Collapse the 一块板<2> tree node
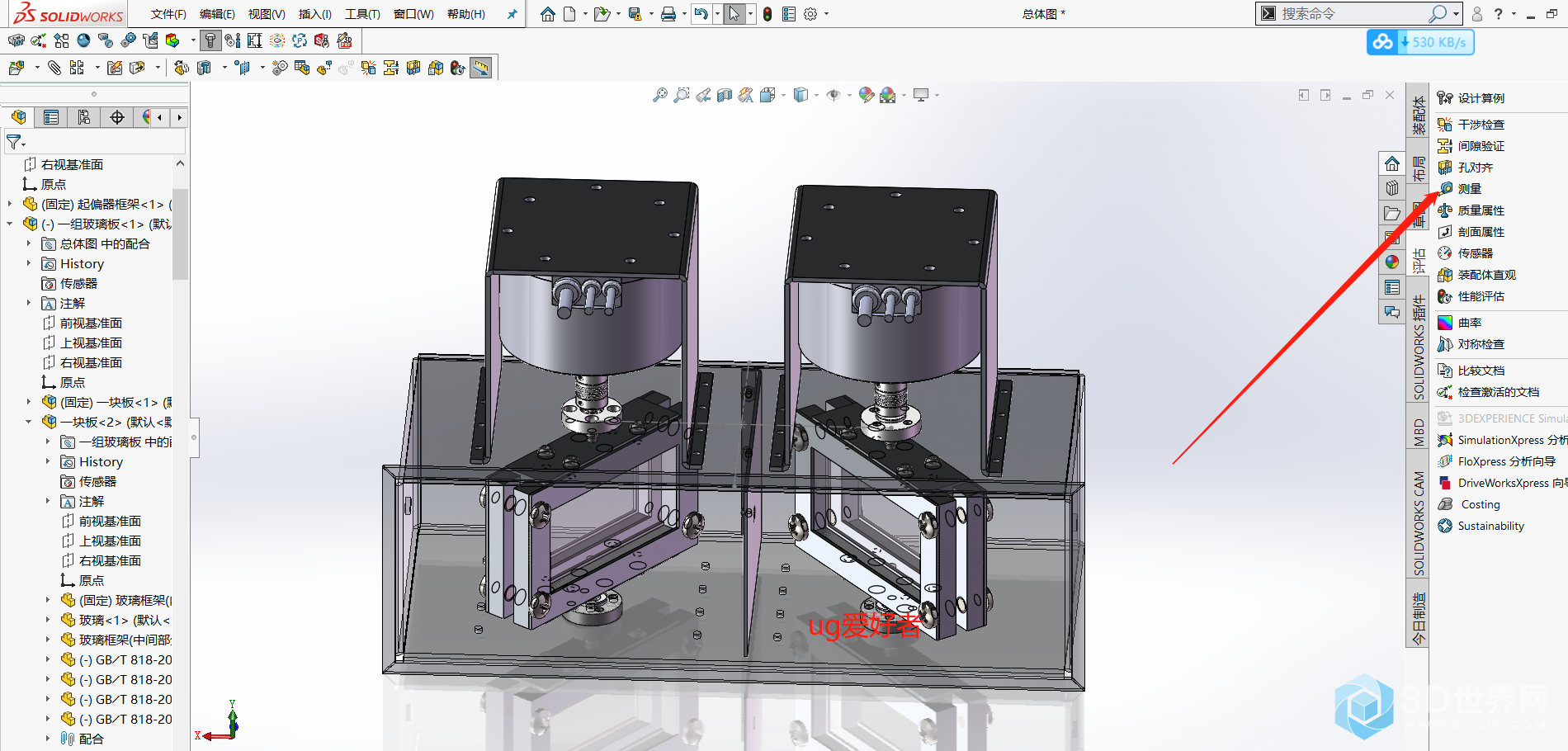 (29, 422)
